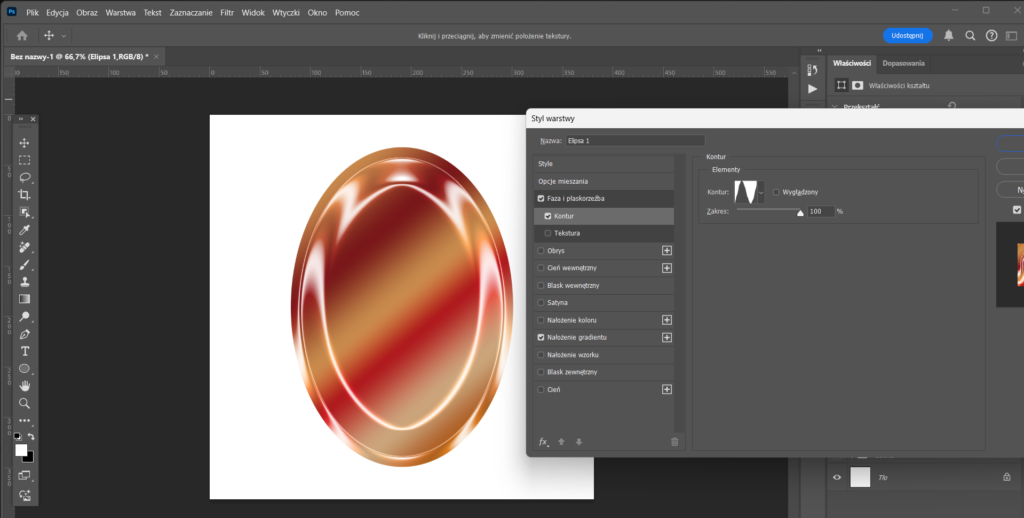Select the Dodge tool
Image resolution: width=1024 pixels, height=518 pixels.
[x=24, y=317]
